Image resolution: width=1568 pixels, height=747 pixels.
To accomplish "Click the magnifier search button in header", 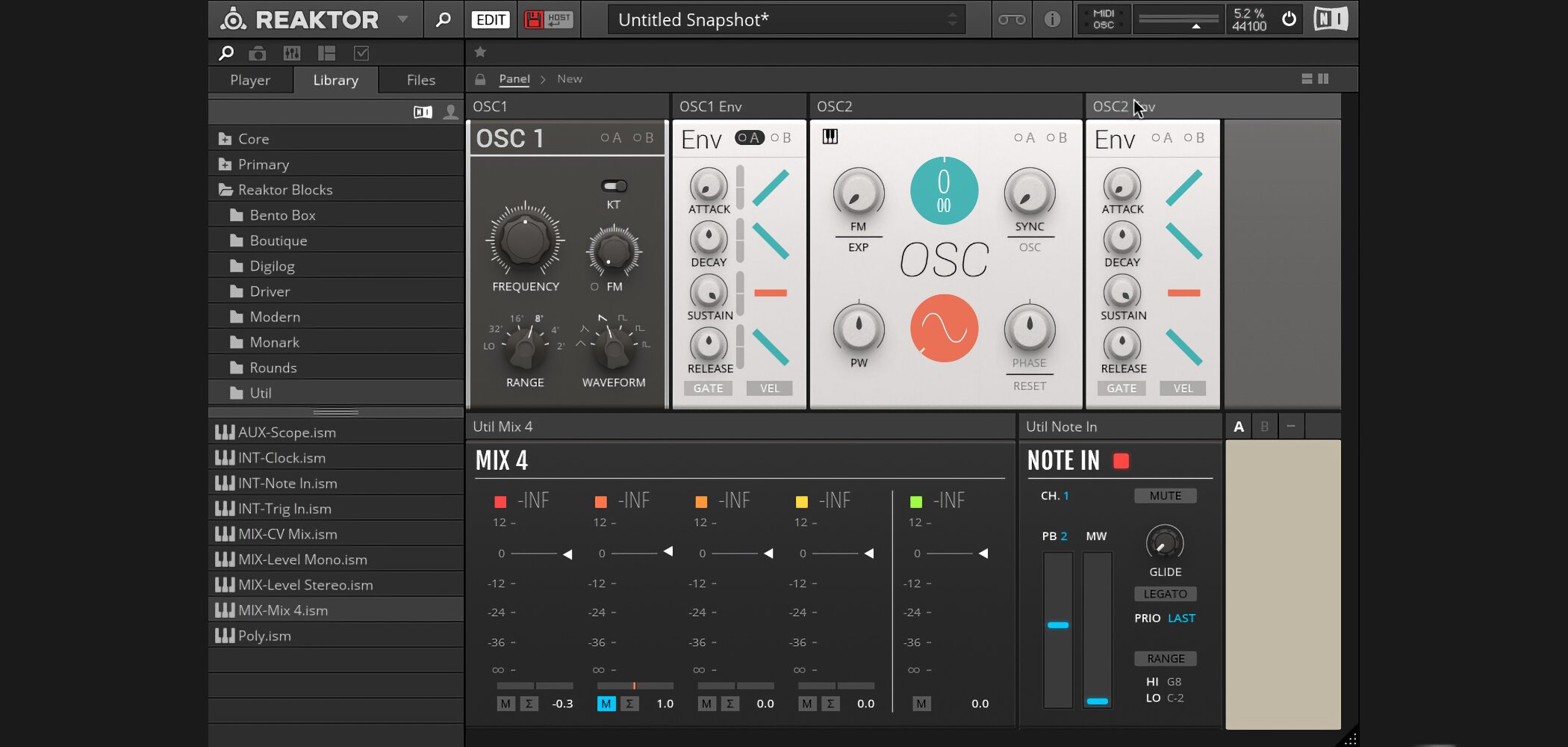I will coord(443,19).
